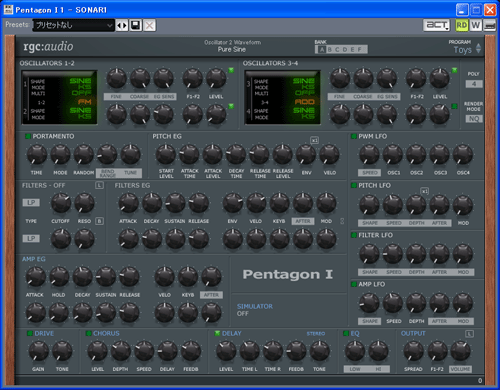
Task: Toggle the PITCH LFO enable LED
Action: (354, 185)
